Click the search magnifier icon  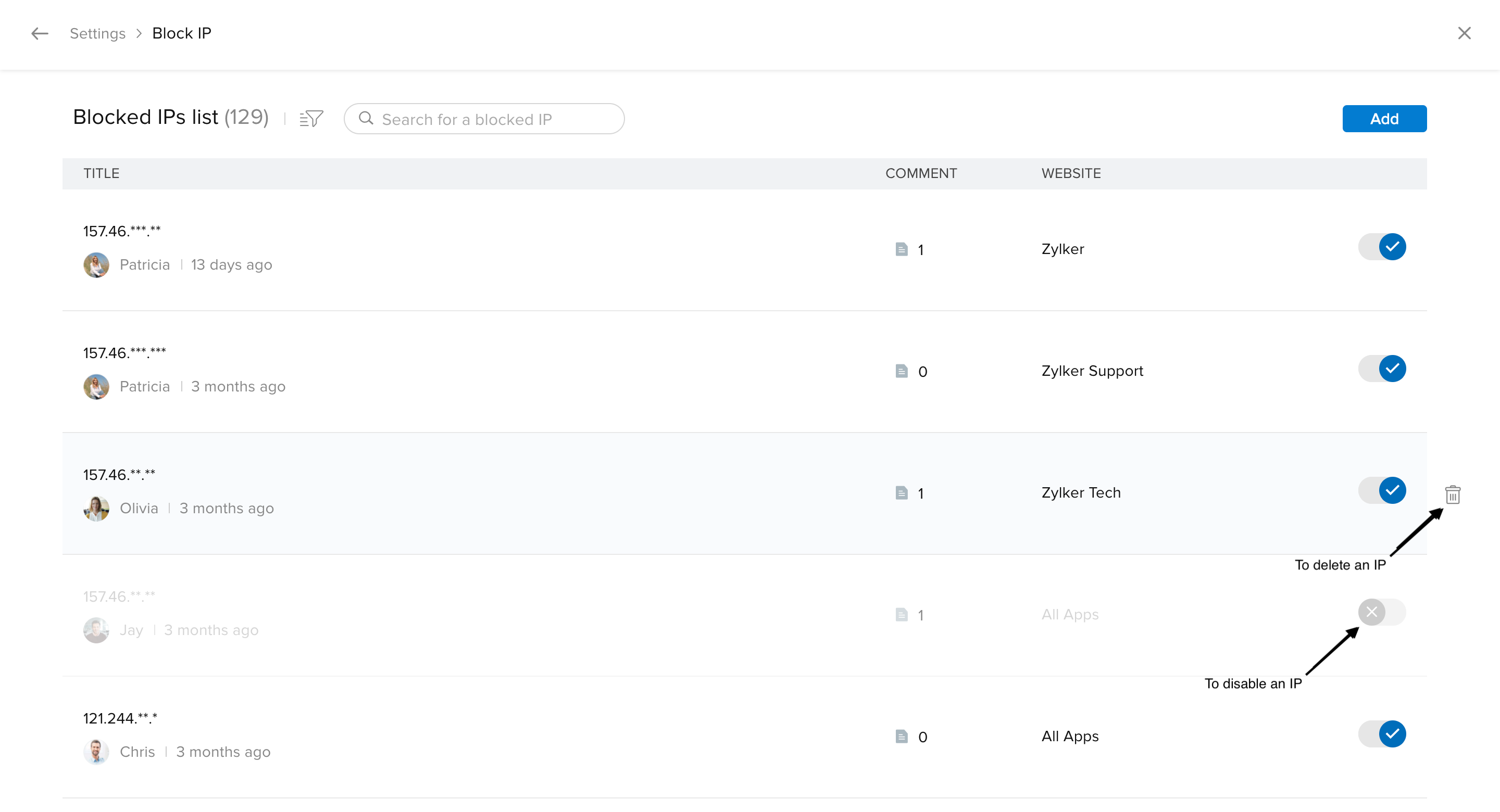tap(366, 119)
